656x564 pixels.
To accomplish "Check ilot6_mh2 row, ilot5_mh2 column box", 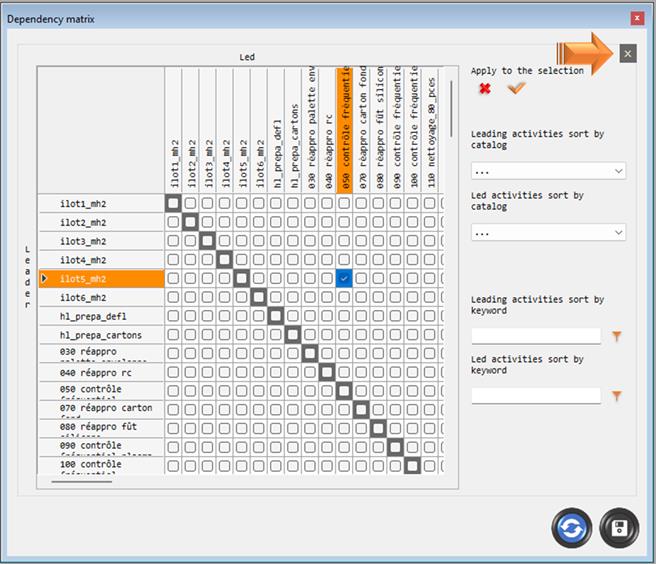I will [x=241, y=297].
